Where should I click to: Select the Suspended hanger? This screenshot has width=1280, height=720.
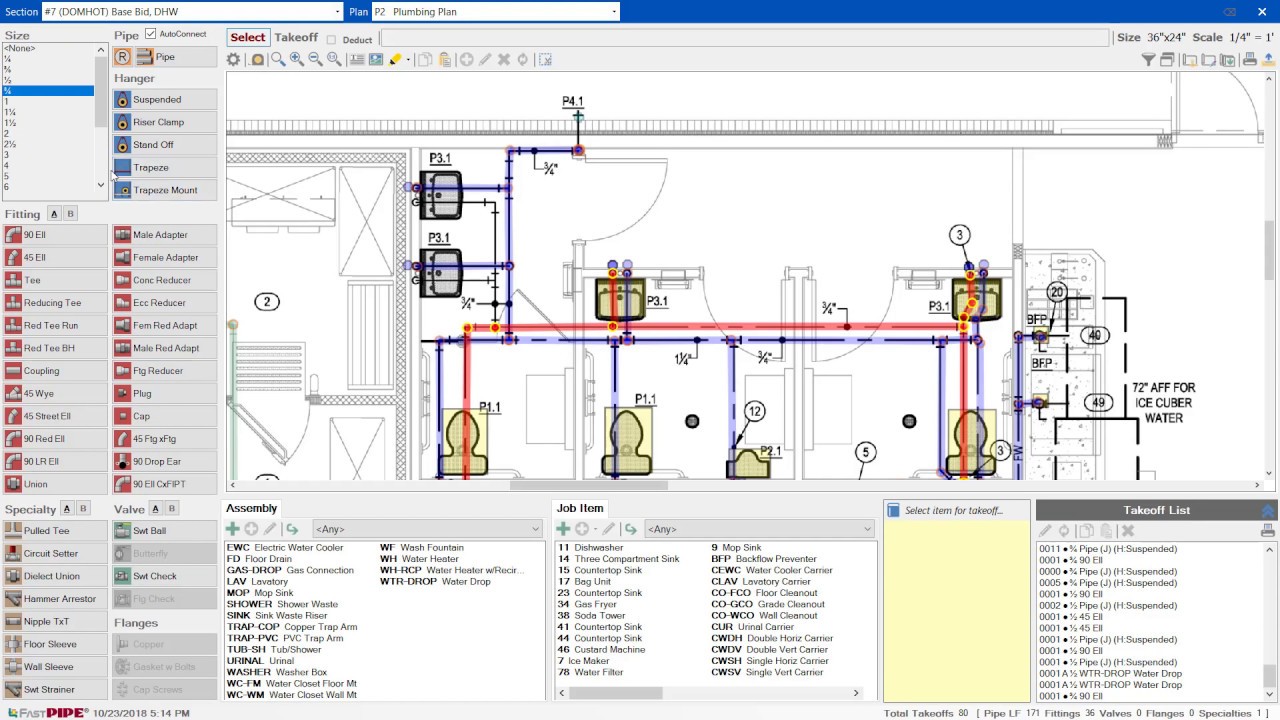165,100
